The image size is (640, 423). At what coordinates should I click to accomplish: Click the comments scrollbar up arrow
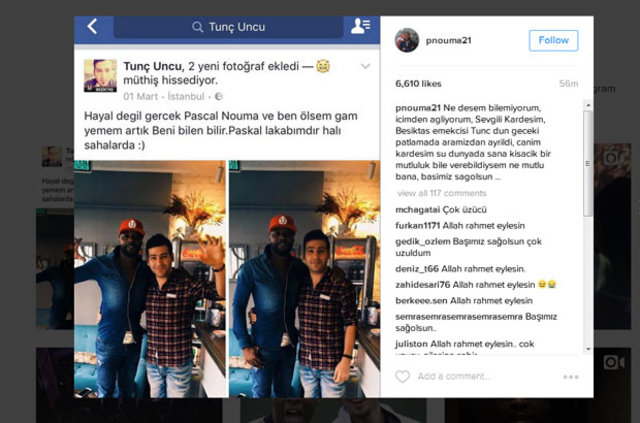588,105
